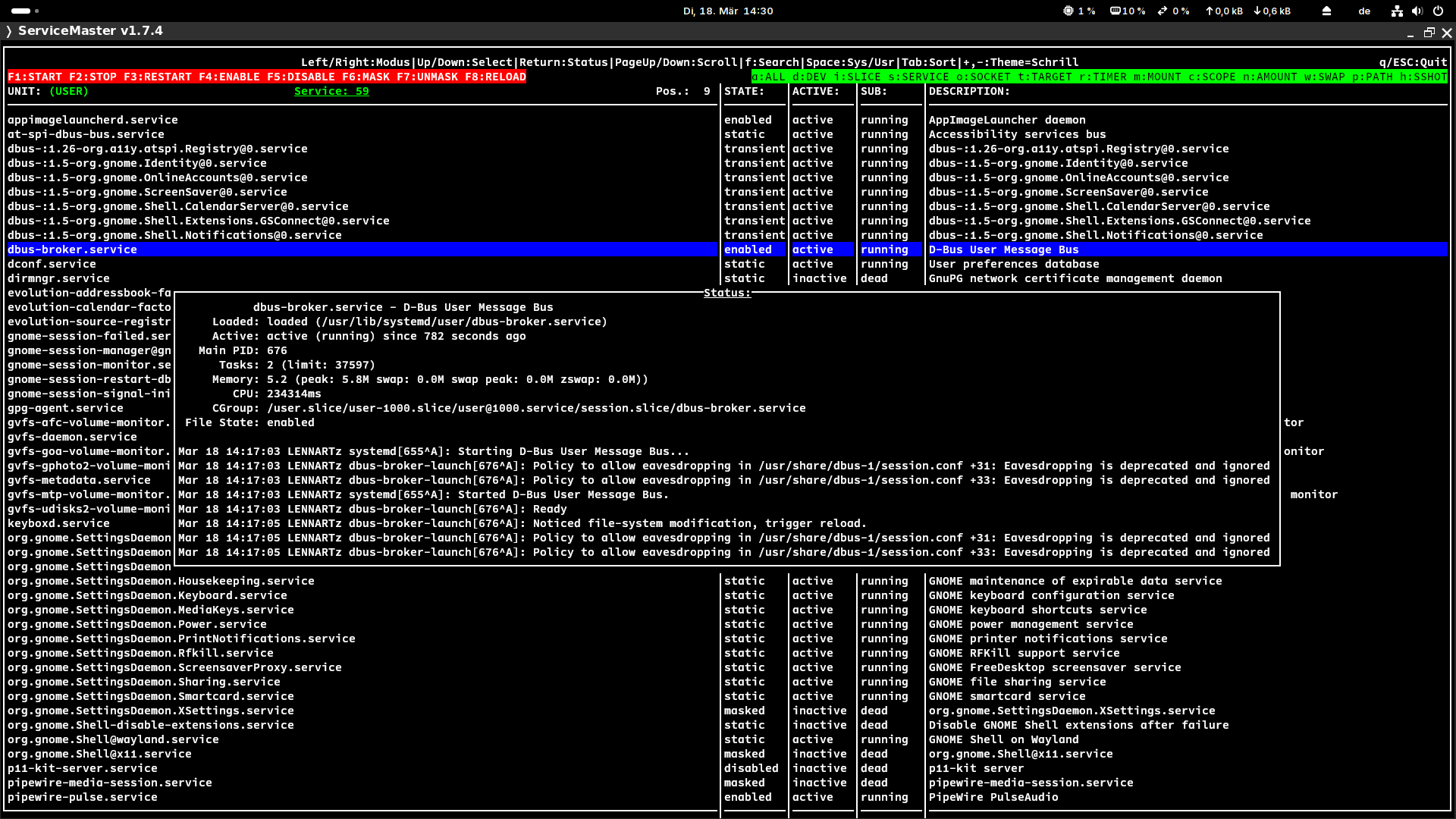Open the power menu icon

(1438, 11)
